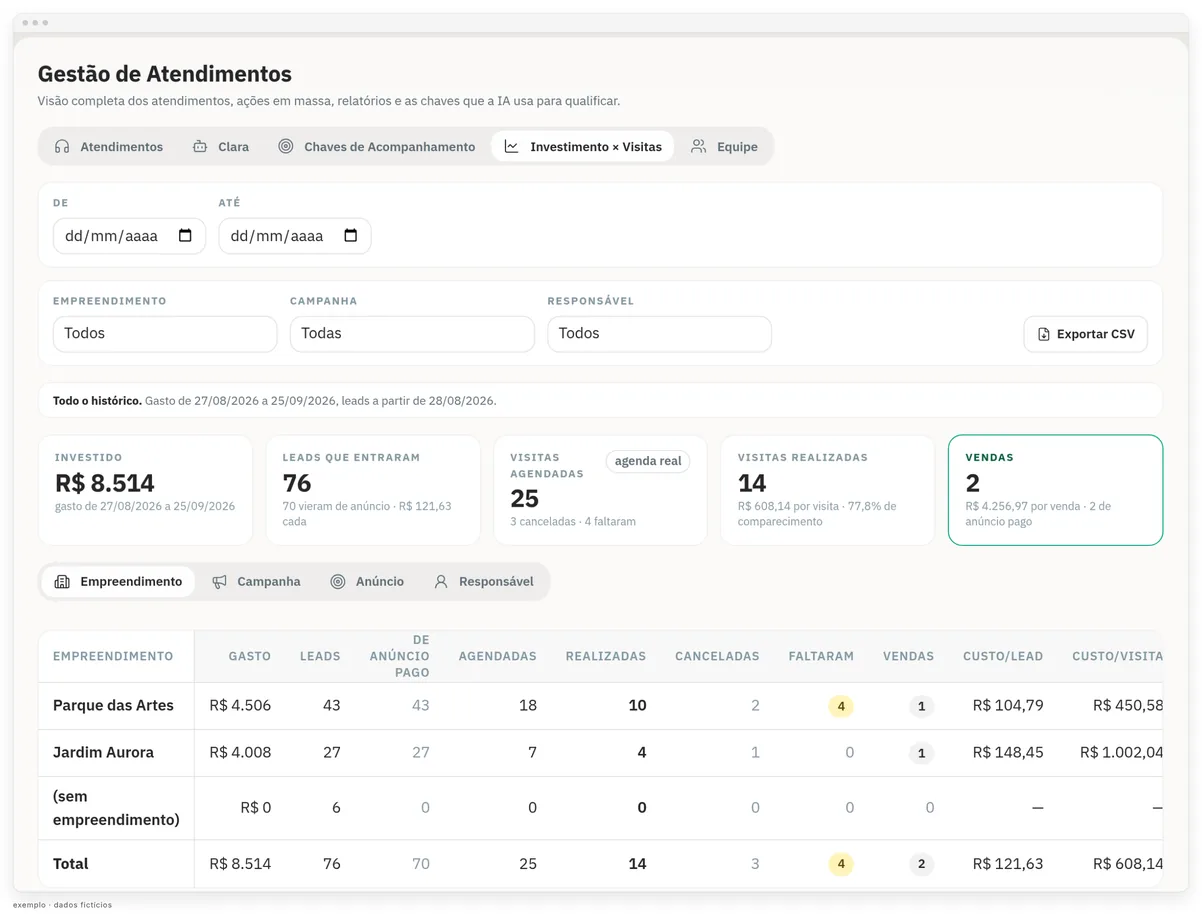Viewport: 1202px width, 924px height.
Task: Click the Custo/Lead column header
Action: coord(1003,657)
